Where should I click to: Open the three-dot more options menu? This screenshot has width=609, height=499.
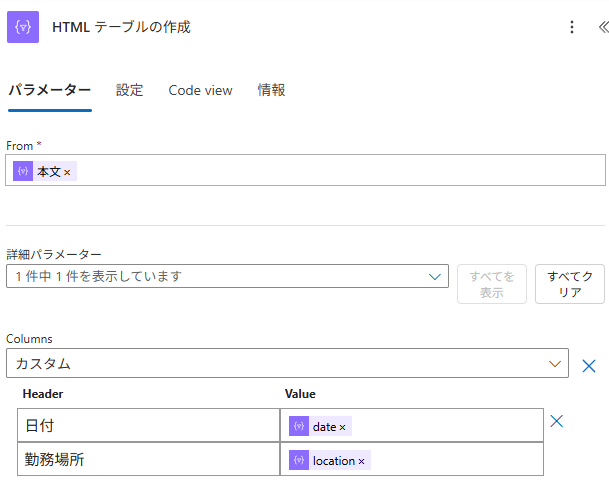(572, 27)
